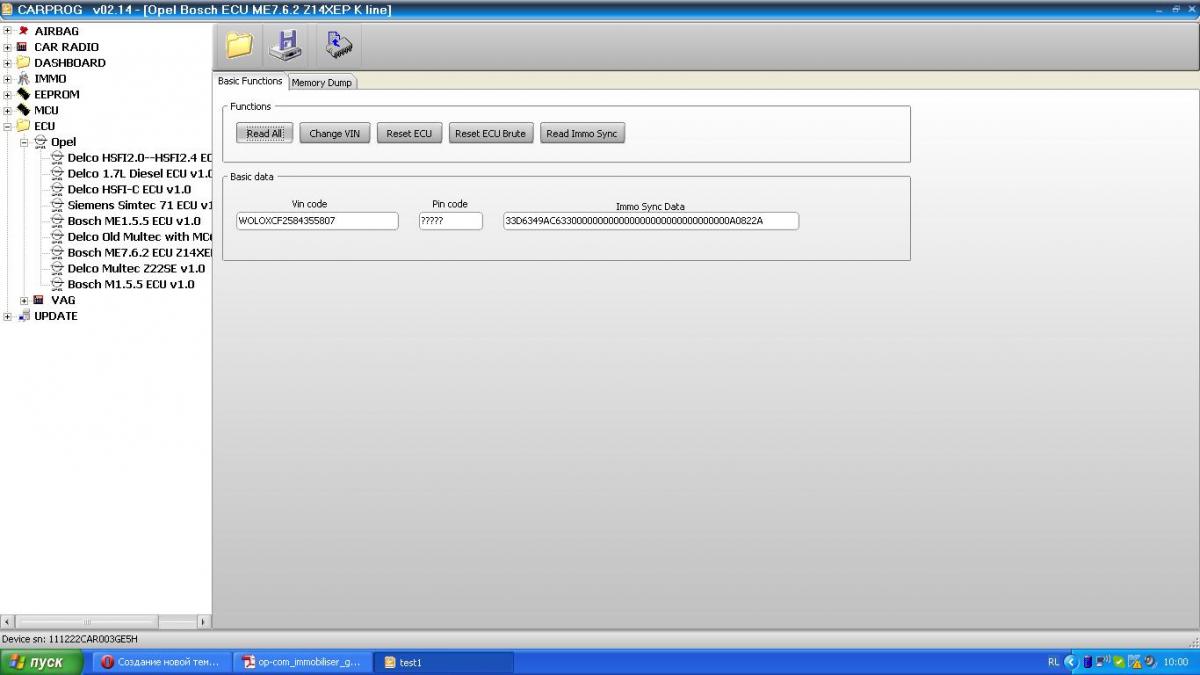Expand the MCU tree node
The width and height of the screenshot is (1200, 675).
pos(8,111)
